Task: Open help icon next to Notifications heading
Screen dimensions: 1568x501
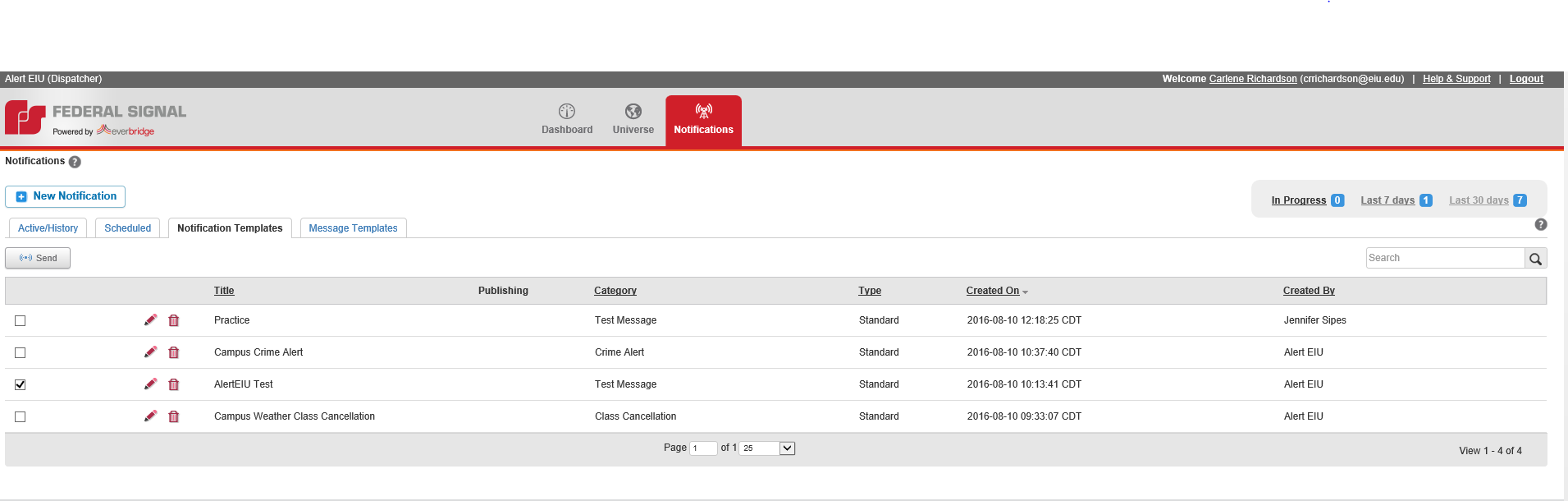Action: pos(75,162)
